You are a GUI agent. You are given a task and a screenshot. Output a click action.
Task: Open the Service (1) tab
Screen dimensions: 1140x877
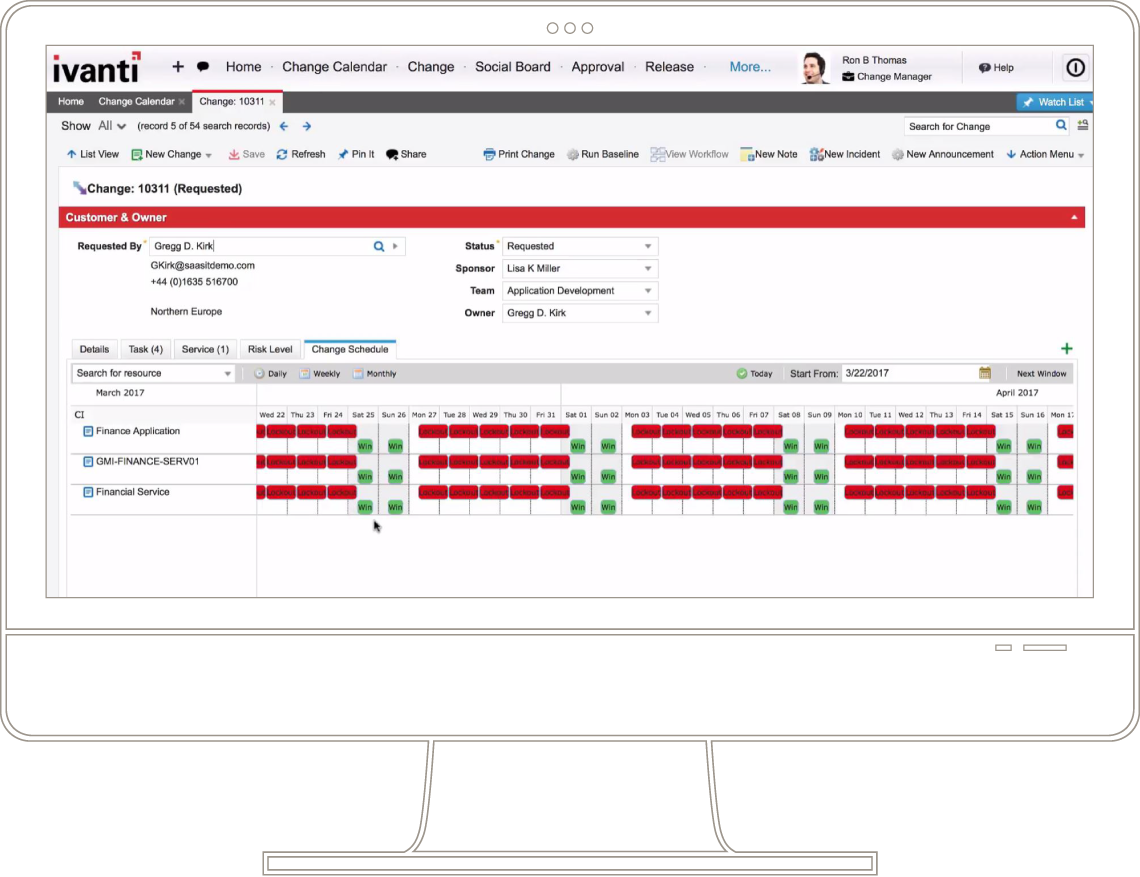(x=205, y=350)
